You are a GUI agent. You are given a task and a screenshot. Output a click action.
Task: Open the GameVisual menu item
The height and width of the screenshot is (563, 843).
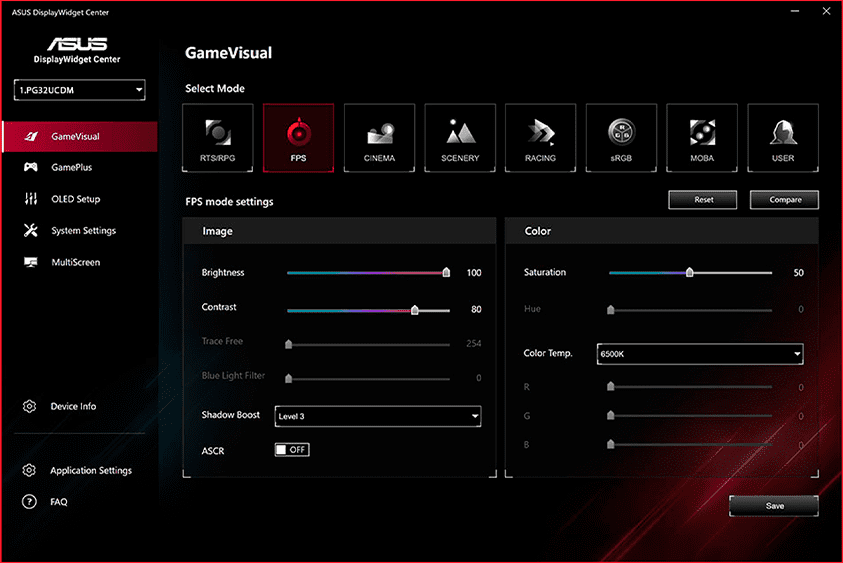(x=80, y=137)
